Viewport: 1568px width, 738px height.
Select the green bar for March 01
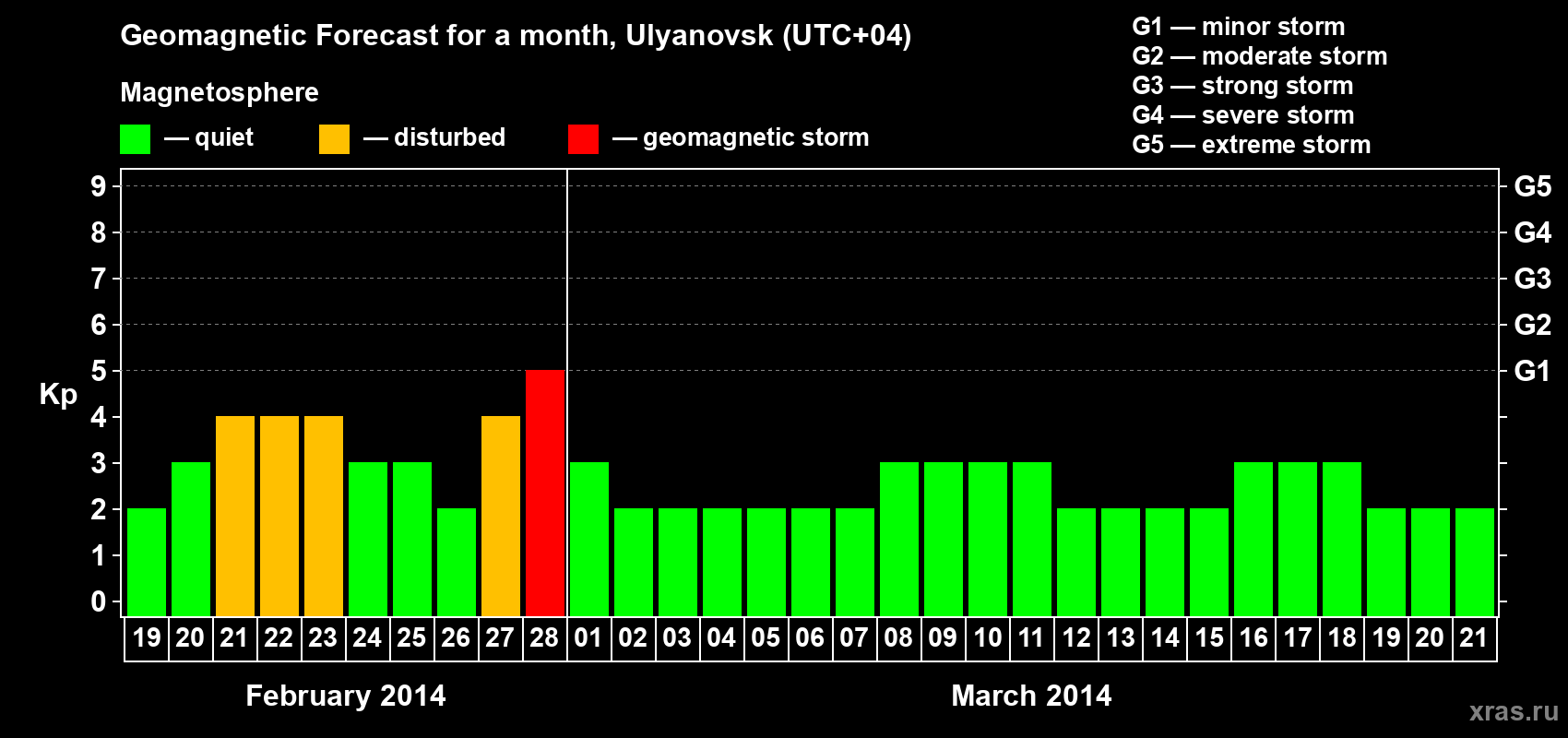pos(589,539)
